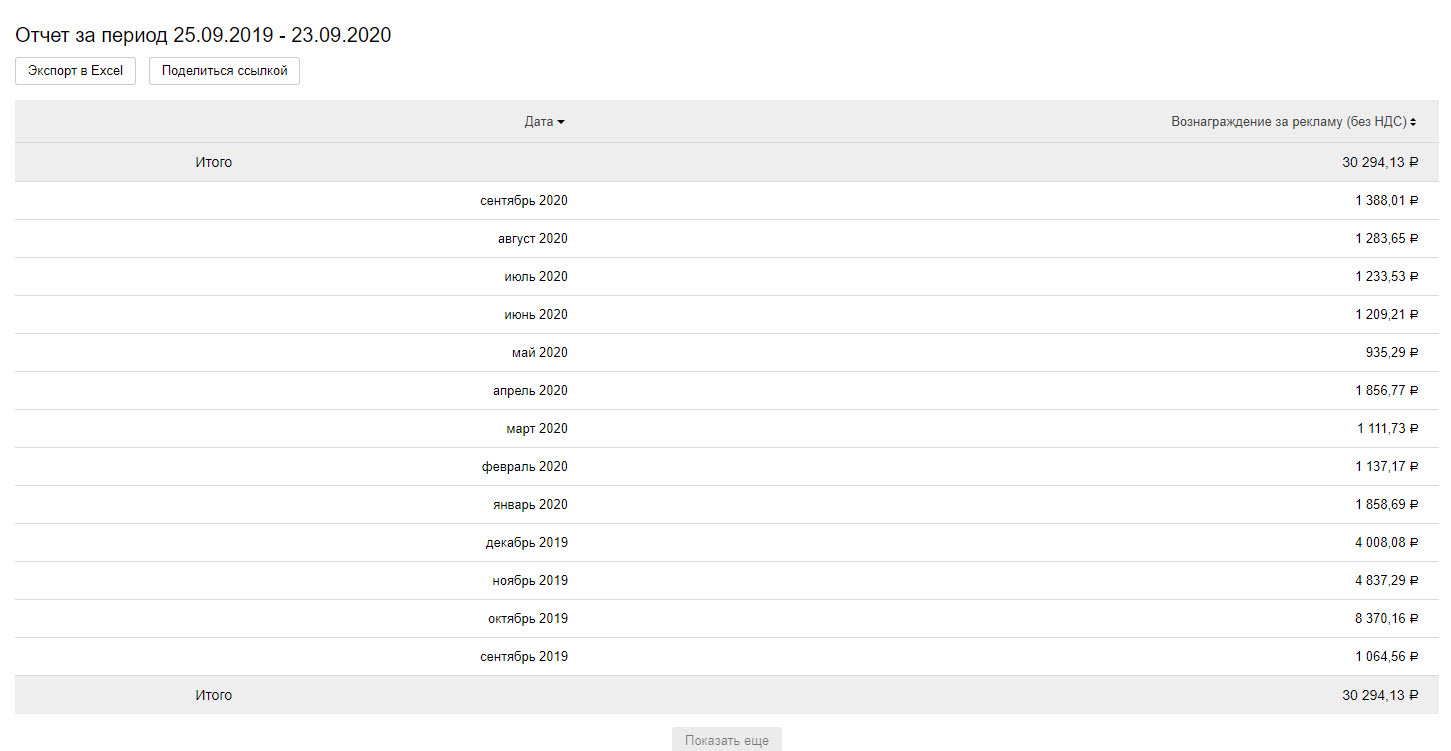Sort by Вознаграждение за рекламу column header
The image size is (1451, 751).
(x=1294, y=122)
